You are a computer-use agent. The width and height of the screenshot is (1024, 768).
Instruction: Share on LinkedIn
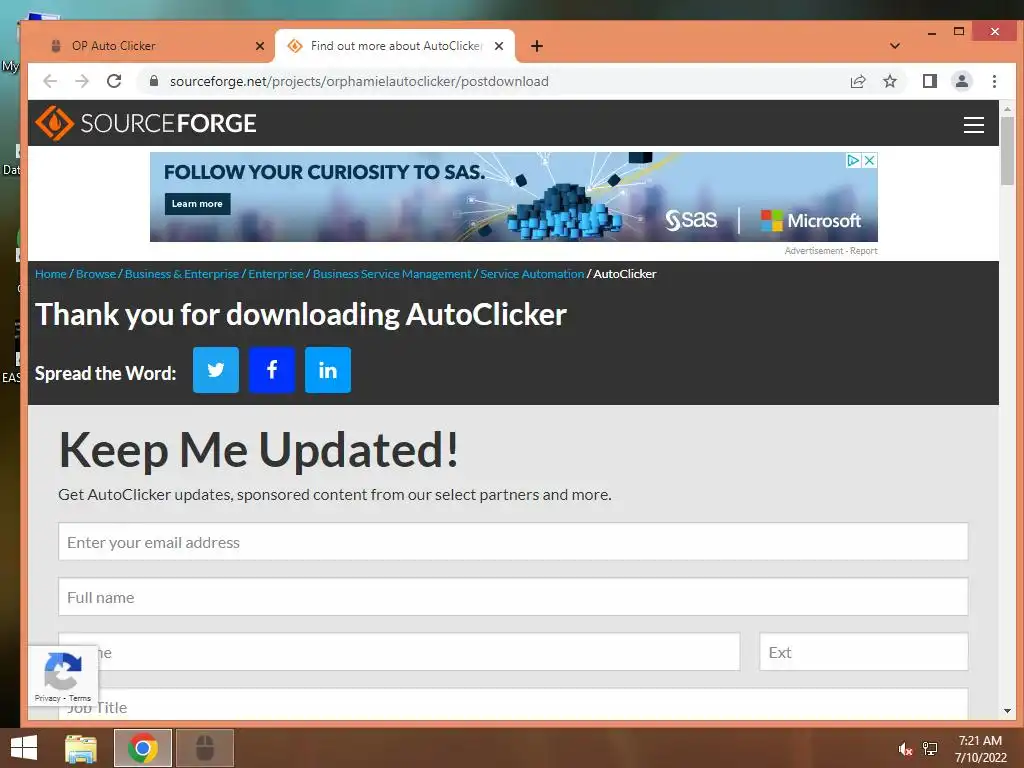click(x=328, y=370)
